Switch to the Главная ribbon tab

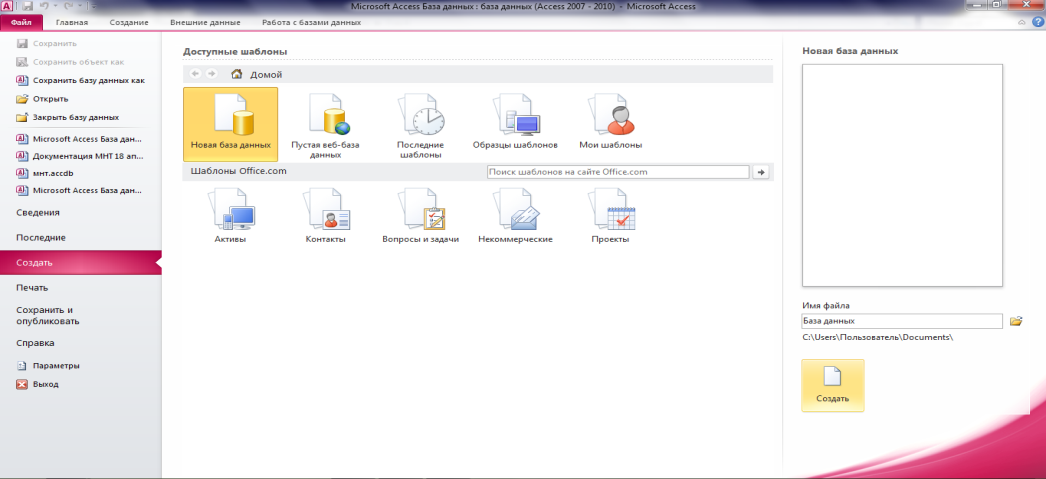(72, 22)
